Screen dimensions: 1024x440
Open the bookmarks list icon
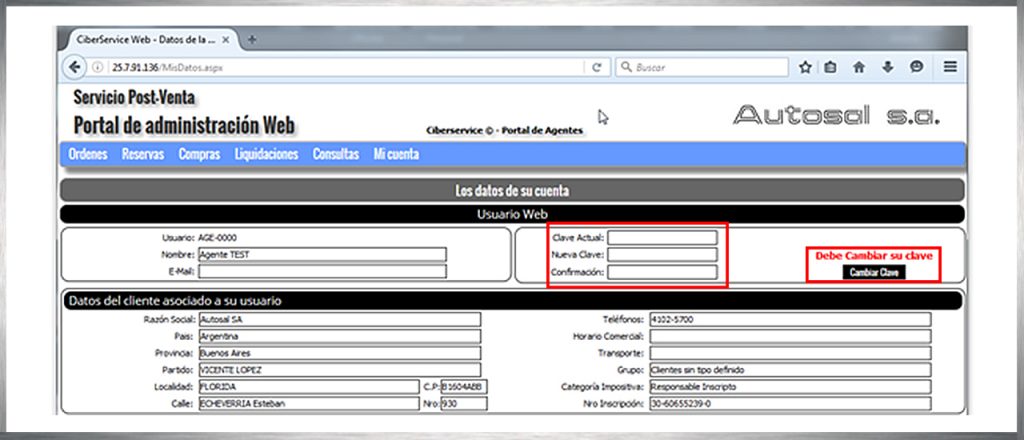830,67
